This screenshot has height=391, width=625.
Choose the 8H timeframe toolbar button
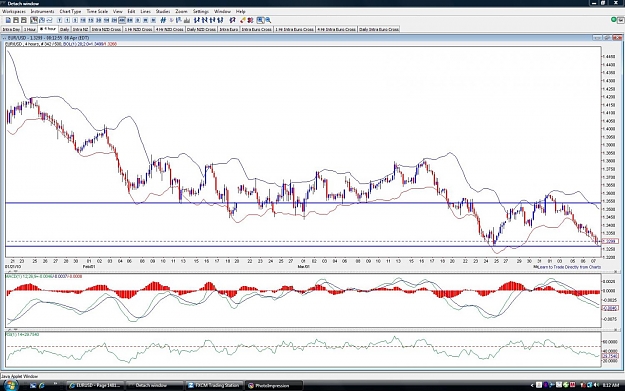(x=130, y=20)
